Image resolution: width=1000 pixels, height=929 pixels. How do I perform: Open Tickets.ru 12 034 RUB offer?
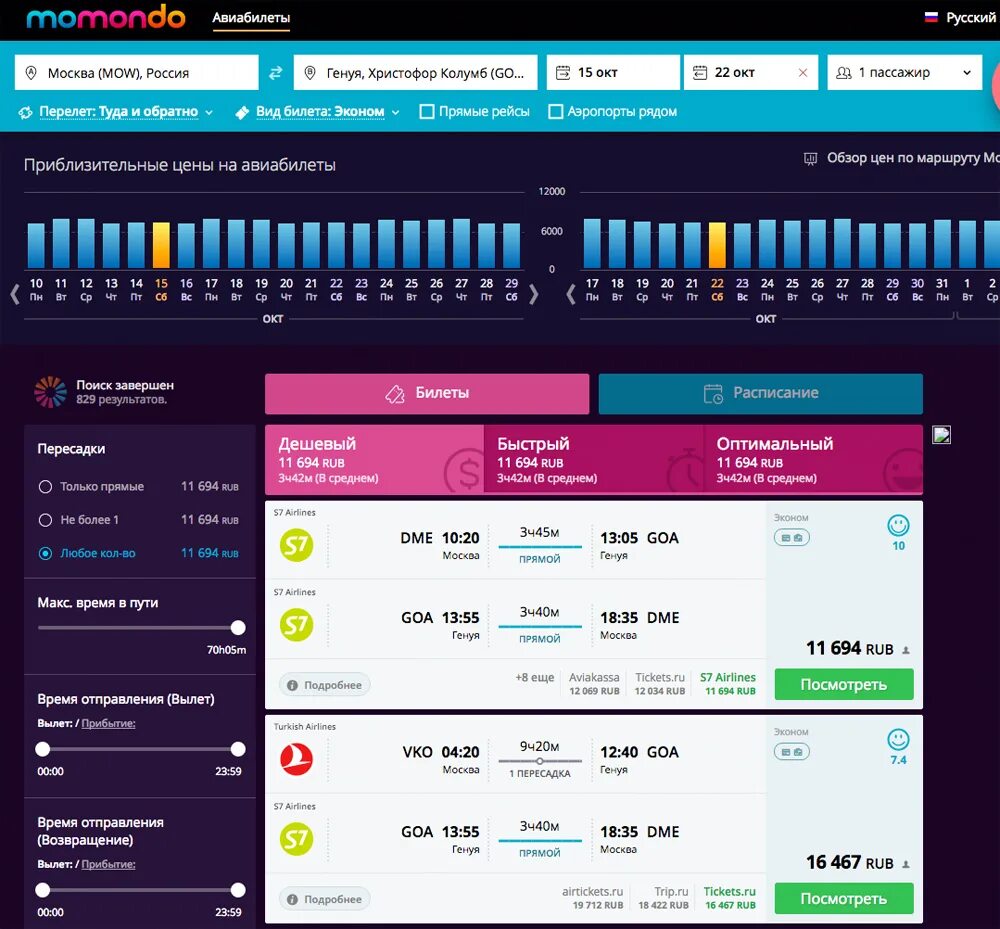pyautogui.click(x=659, y=684)
